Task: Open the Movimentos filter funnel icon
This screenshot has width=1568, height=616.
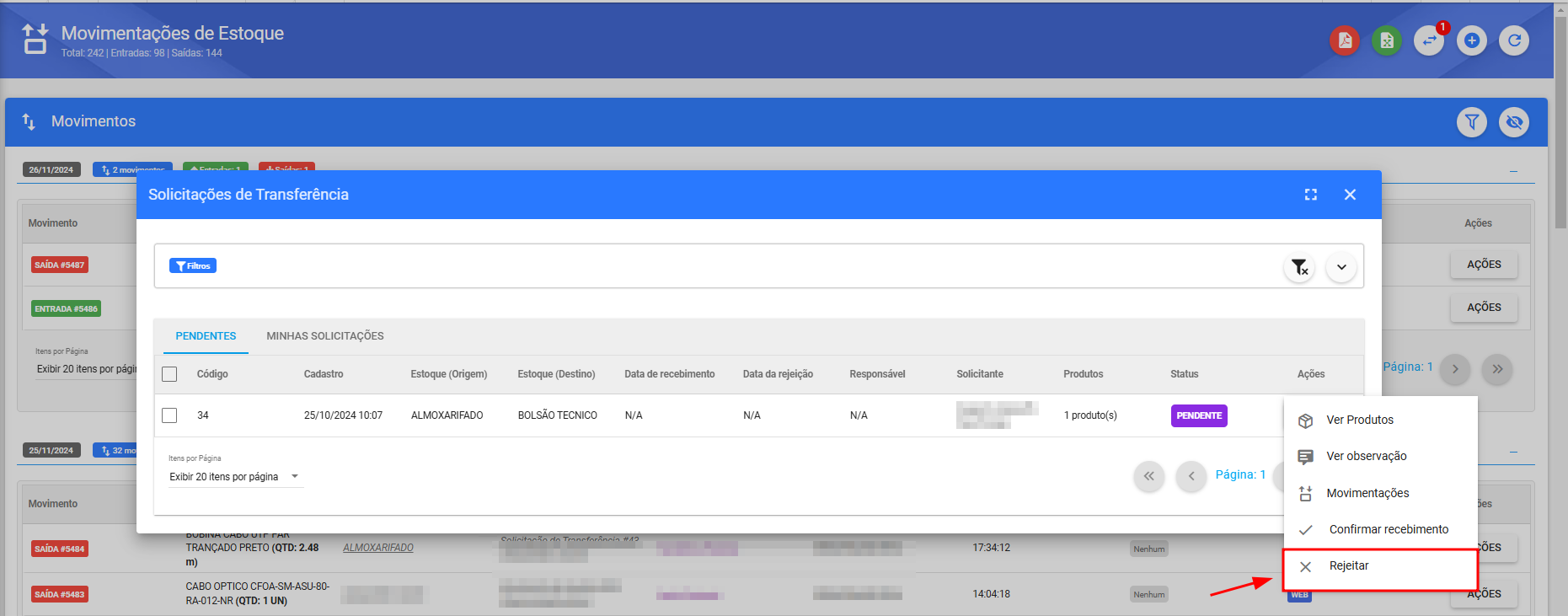Action: pos(1471,122)
